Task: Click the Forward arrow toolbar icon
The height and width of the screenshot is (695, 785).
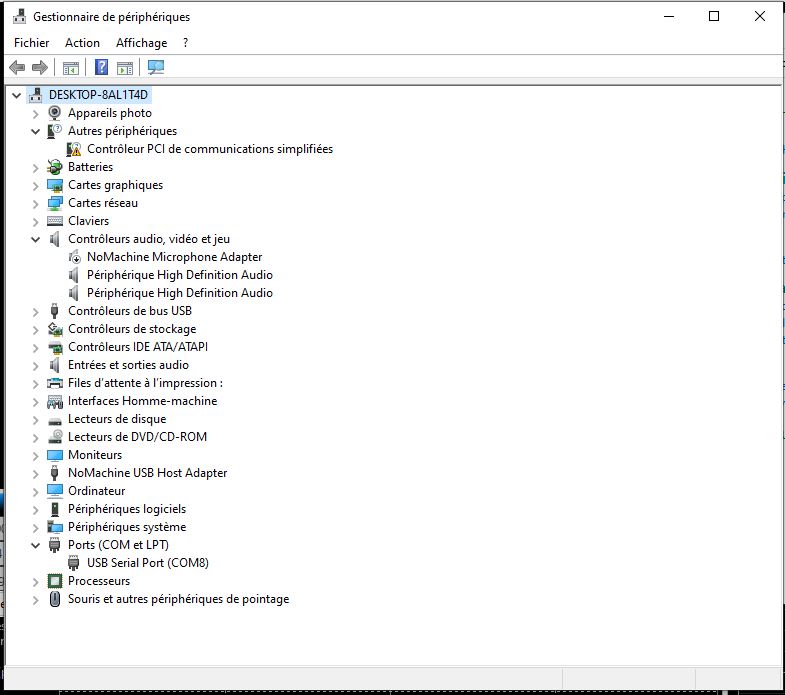Action: [40, 67]
